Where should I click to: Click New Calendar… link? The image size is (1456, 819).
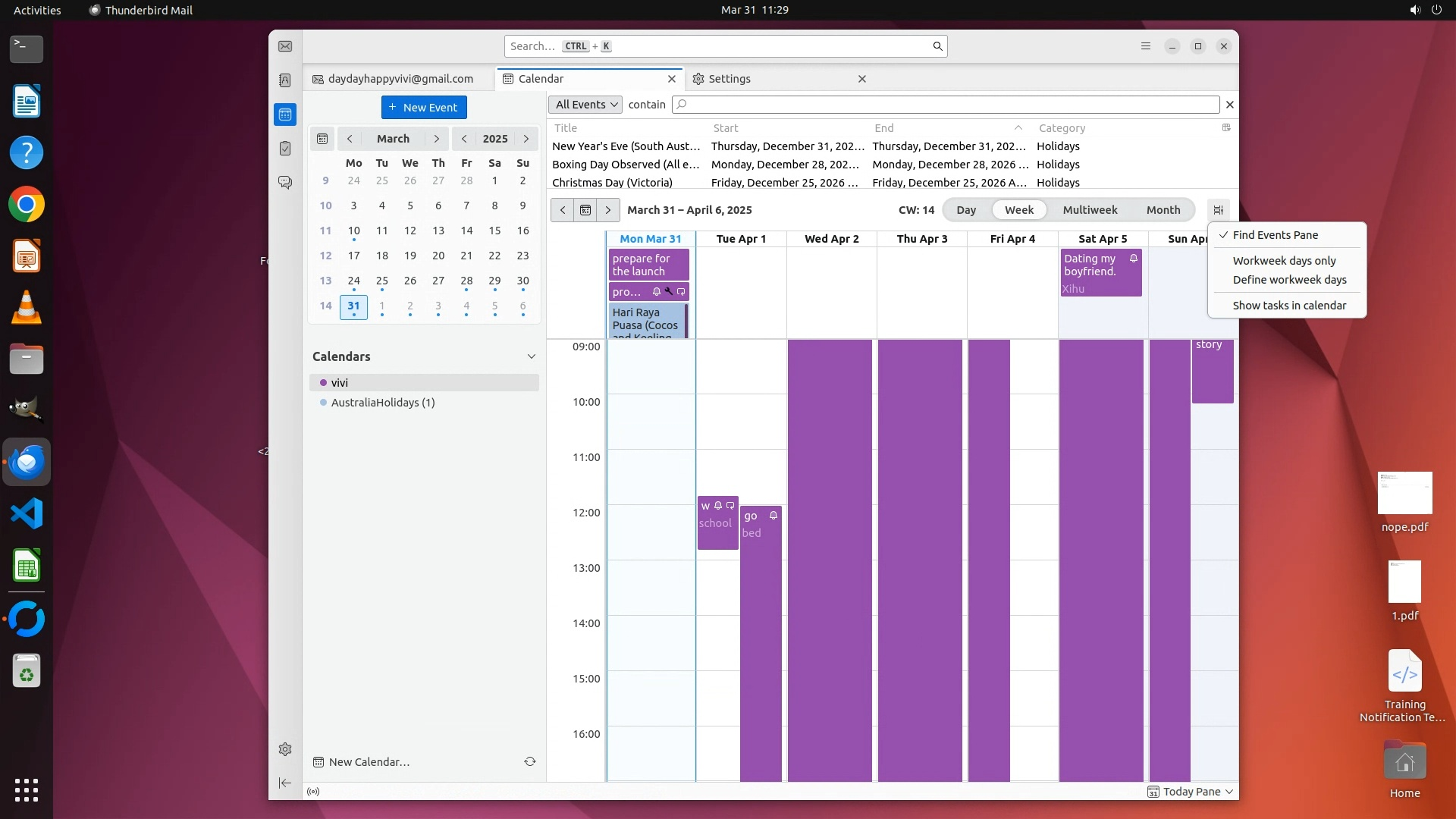click(369, 762)
